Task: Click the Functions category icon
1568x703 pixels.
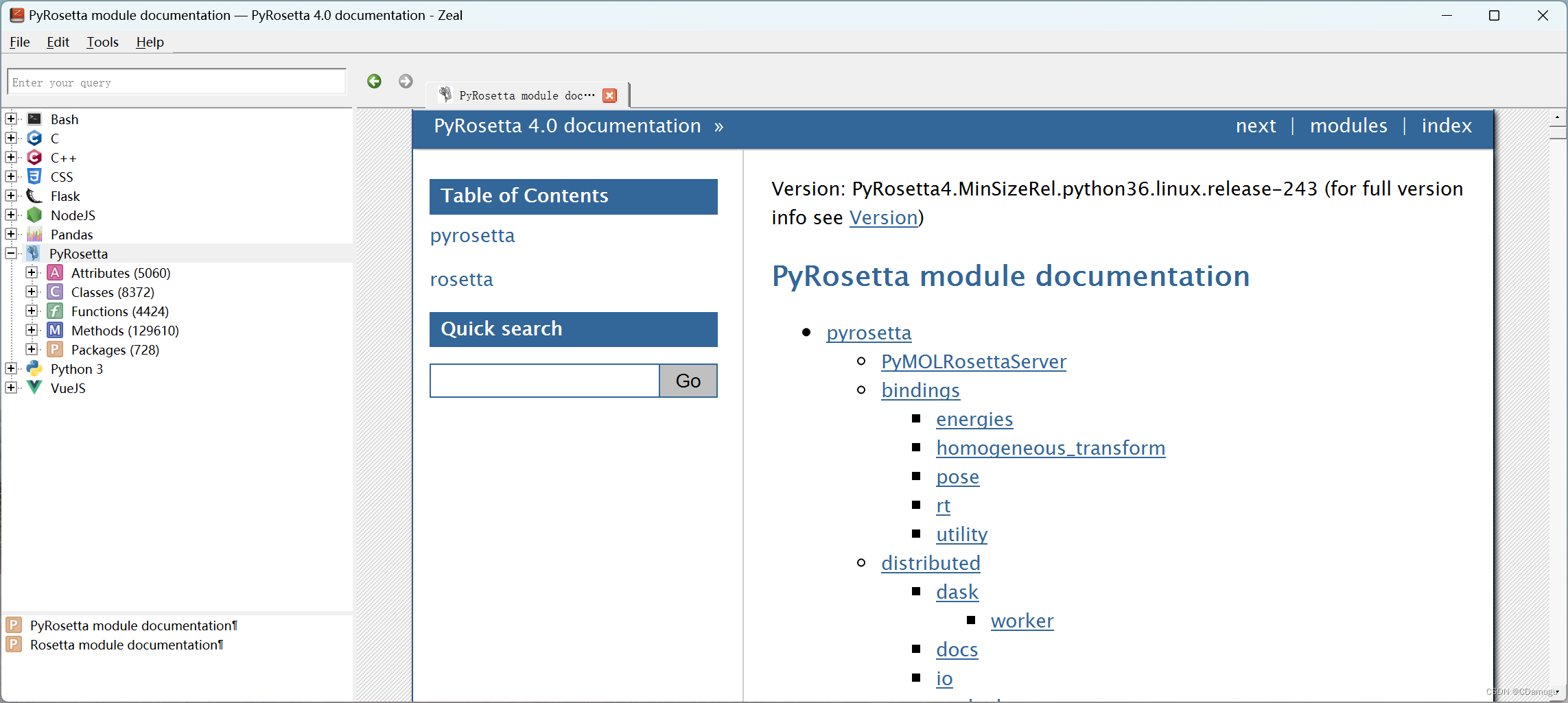Action: tap(55, 311)
